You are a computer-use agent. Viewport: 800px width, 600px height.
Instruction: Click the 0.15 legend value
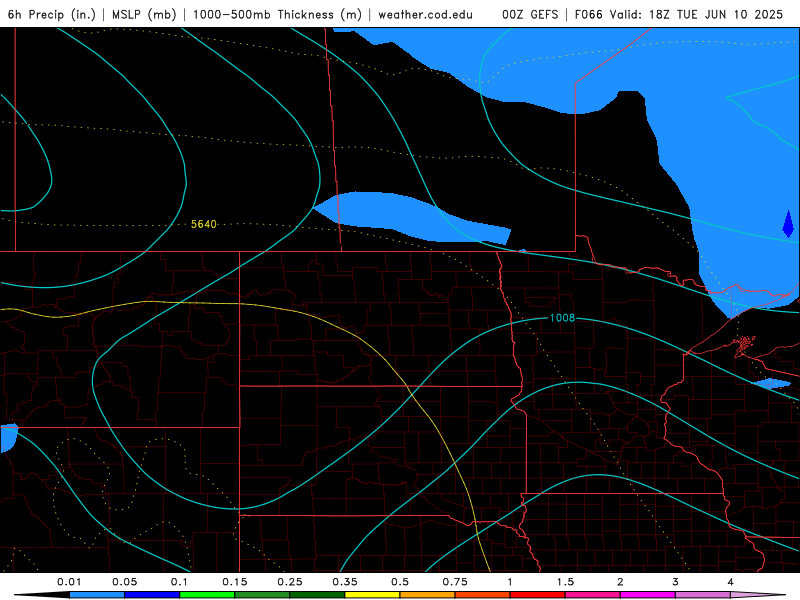pos(235,582)
